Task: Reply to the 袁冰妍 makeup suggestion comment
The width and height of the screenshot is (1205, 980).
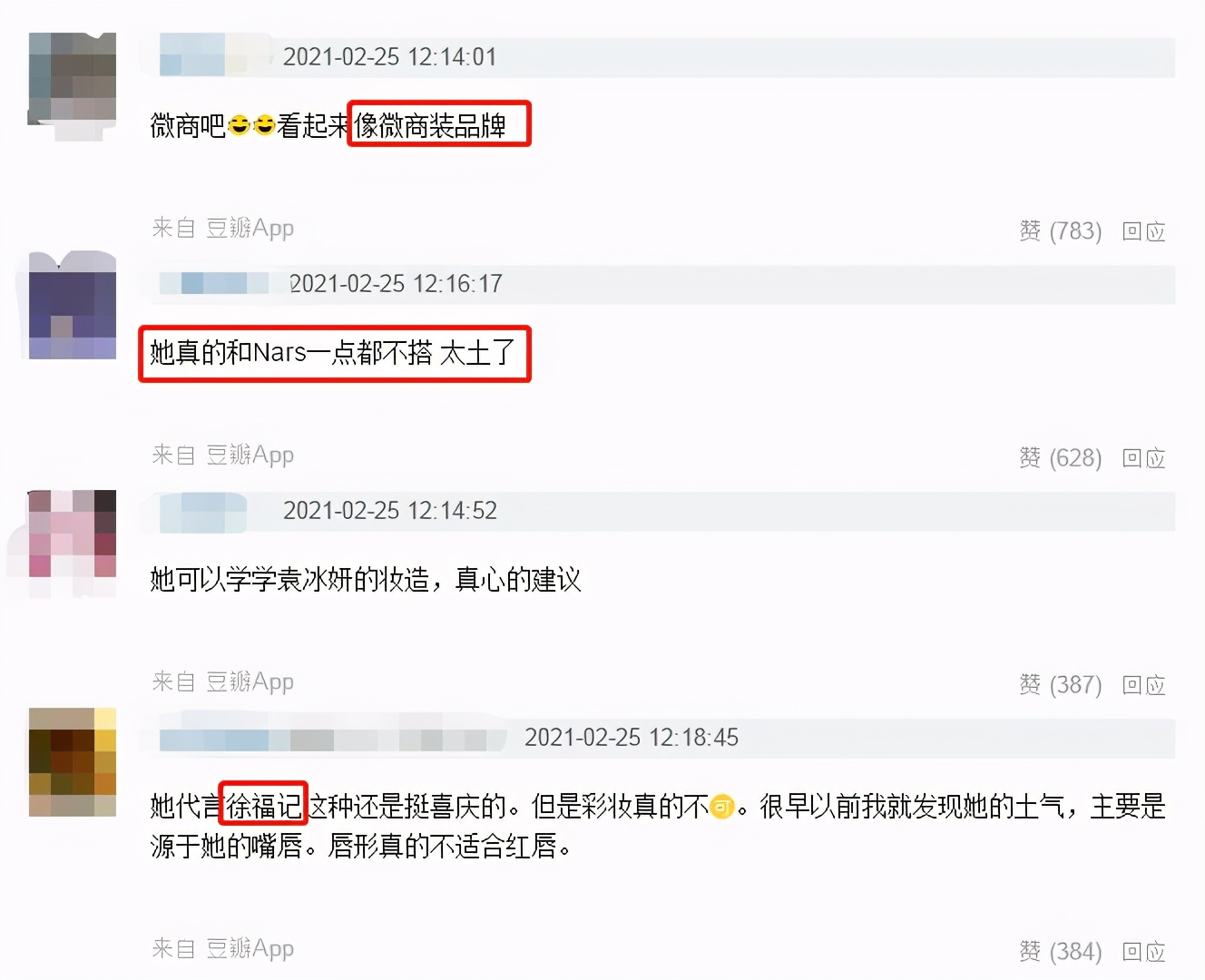Action: (1143, 685)
